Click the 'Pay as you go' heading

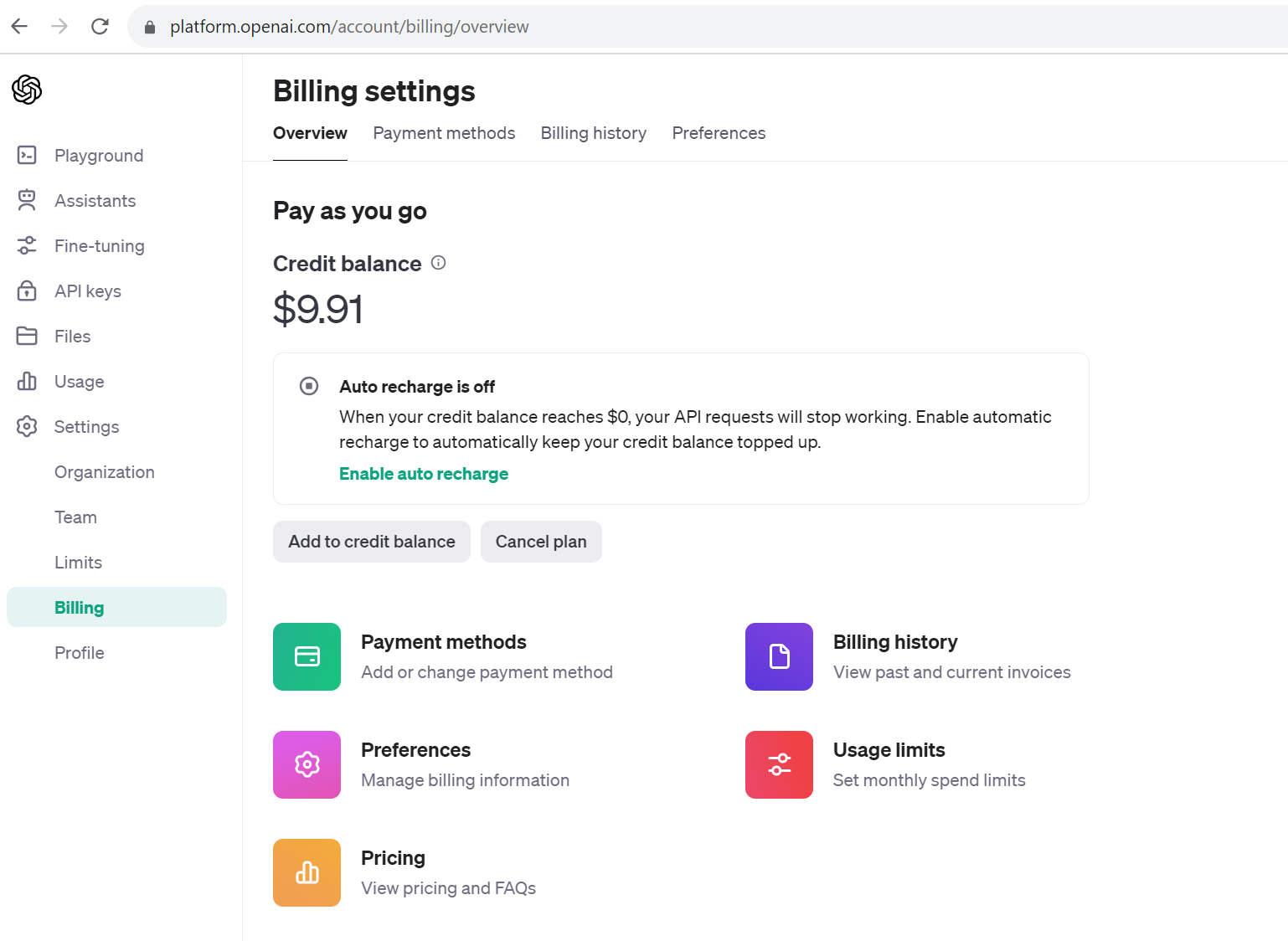point(350,211)
